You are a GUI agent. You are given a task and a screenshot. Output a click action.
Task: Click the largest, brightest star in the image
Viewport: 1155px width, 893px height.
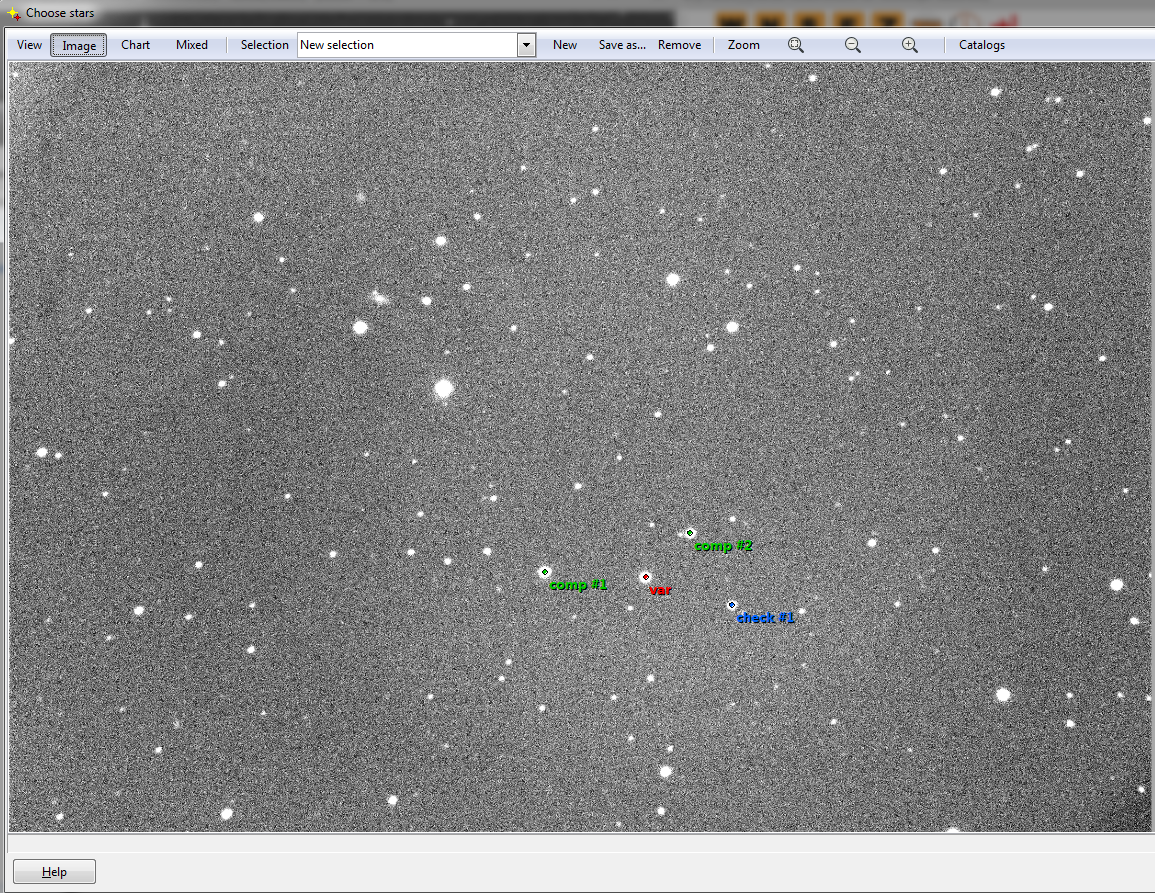click(x=444, y=388)
